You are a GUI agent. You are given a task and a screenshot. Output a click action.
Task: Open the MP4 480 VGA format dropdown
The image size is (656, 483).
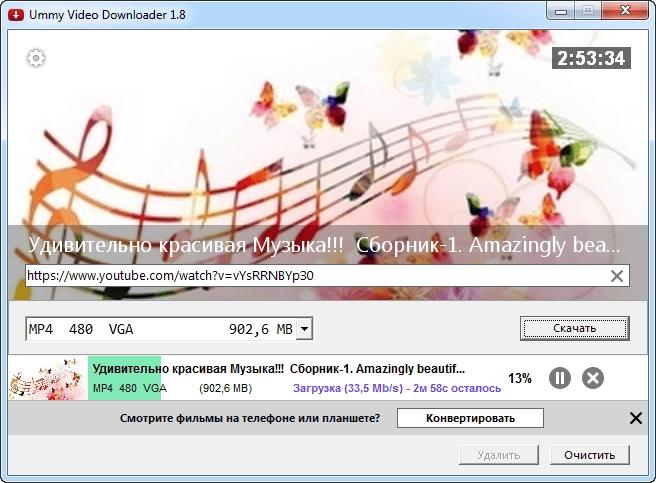point(305,329)
